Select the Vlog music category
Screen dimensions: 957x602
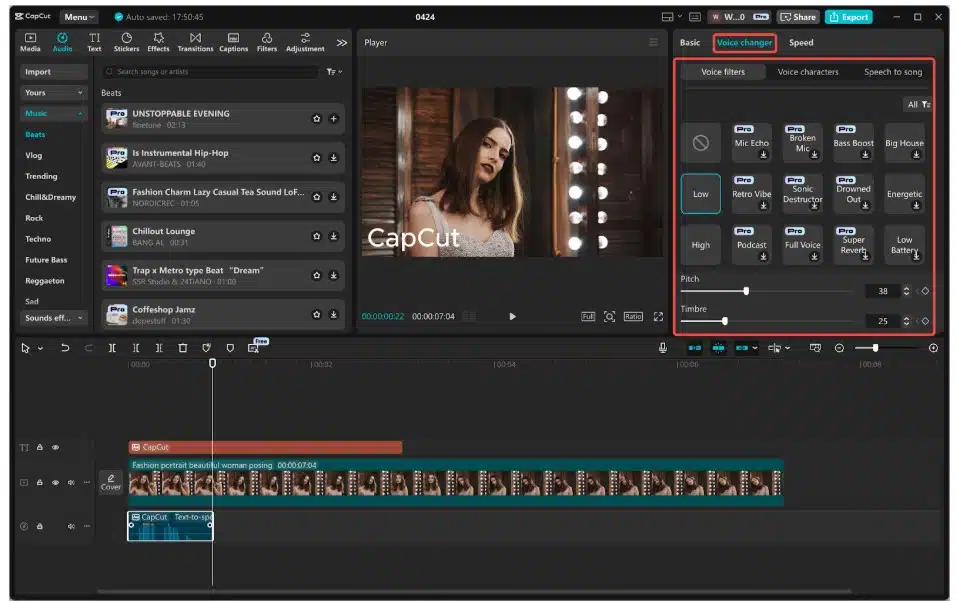point(34,155)
